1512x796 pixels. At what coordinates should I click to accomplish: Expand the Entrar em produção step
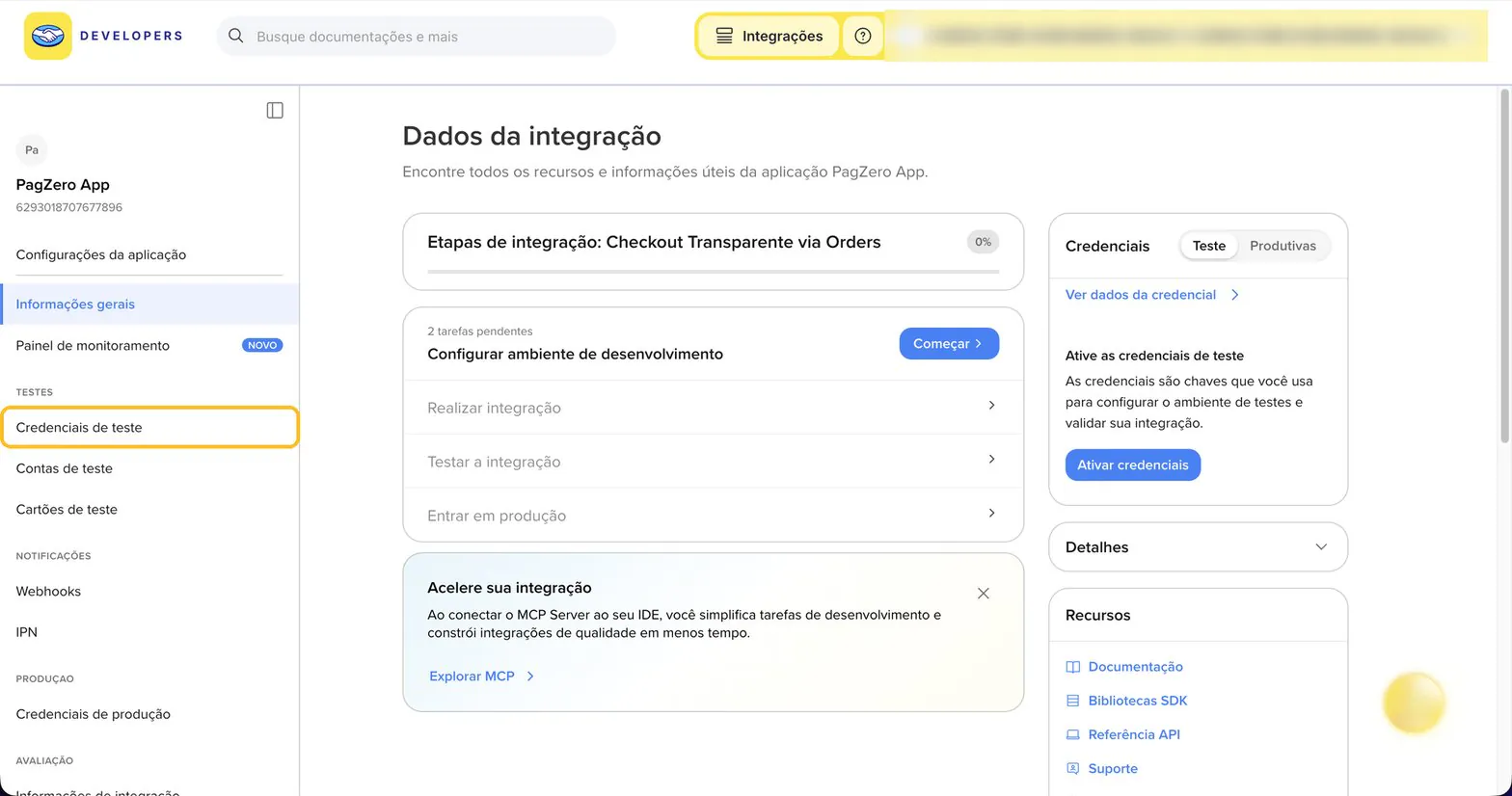tap(713, 516)
